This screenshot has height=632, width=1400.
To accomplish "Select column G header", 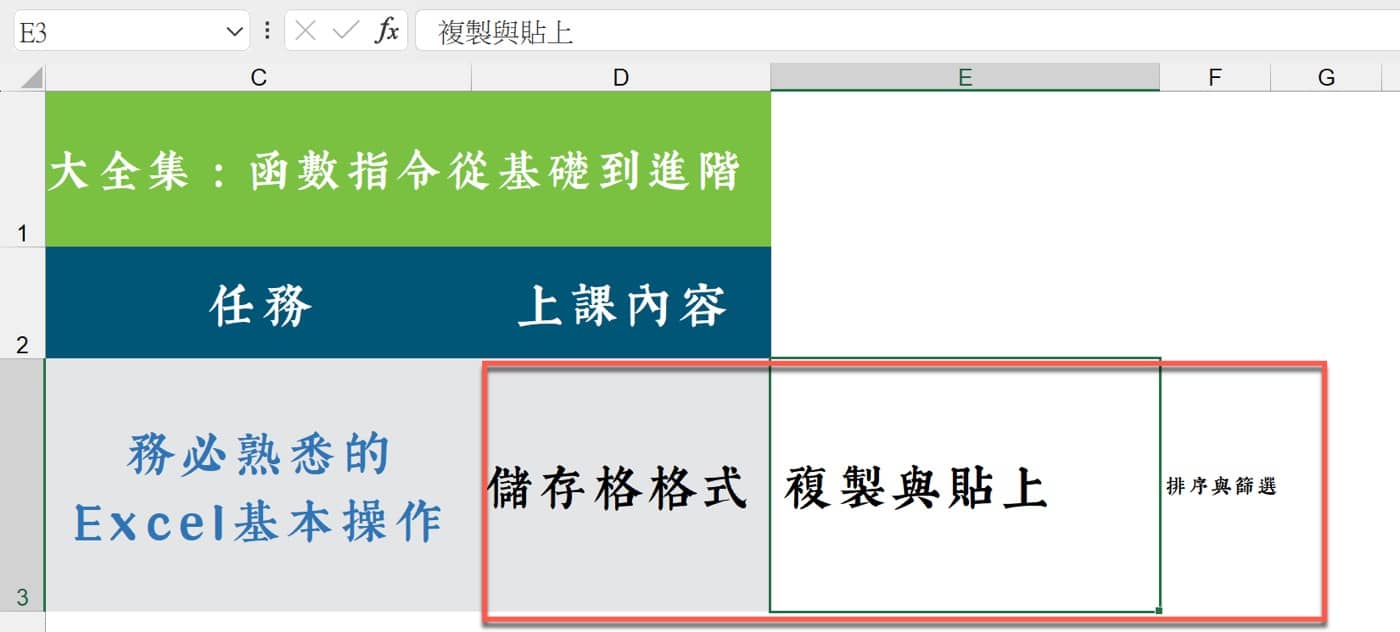I will click(x=1326, y=77).
